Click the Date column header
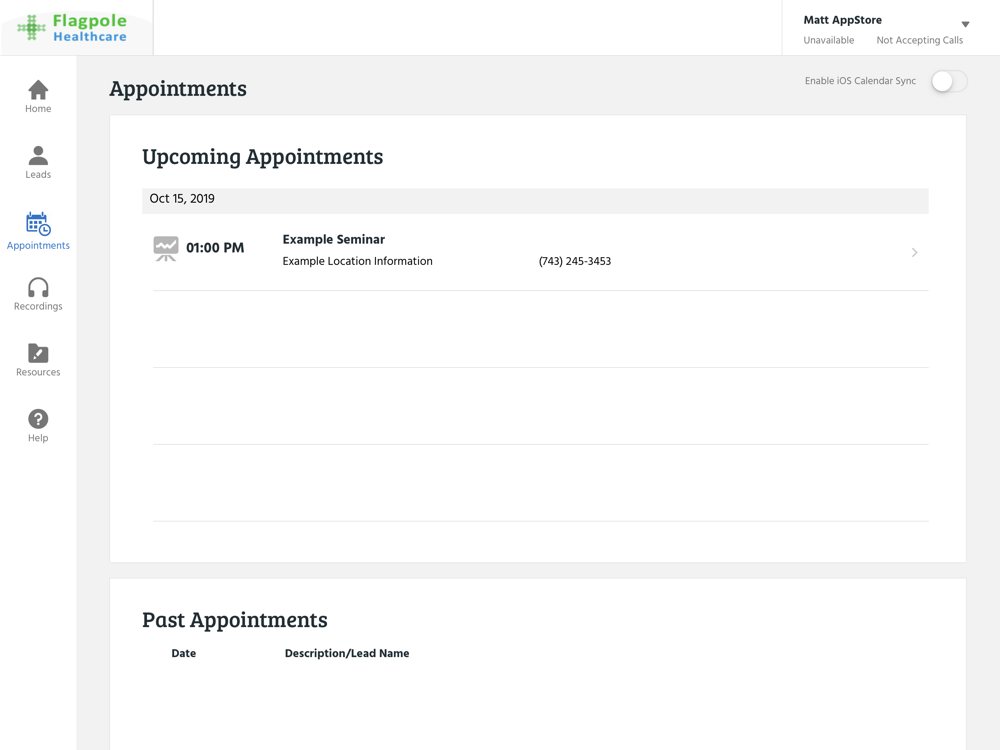Image resolution: width=1000 pixels, height=750 pixels. point(184,653)
